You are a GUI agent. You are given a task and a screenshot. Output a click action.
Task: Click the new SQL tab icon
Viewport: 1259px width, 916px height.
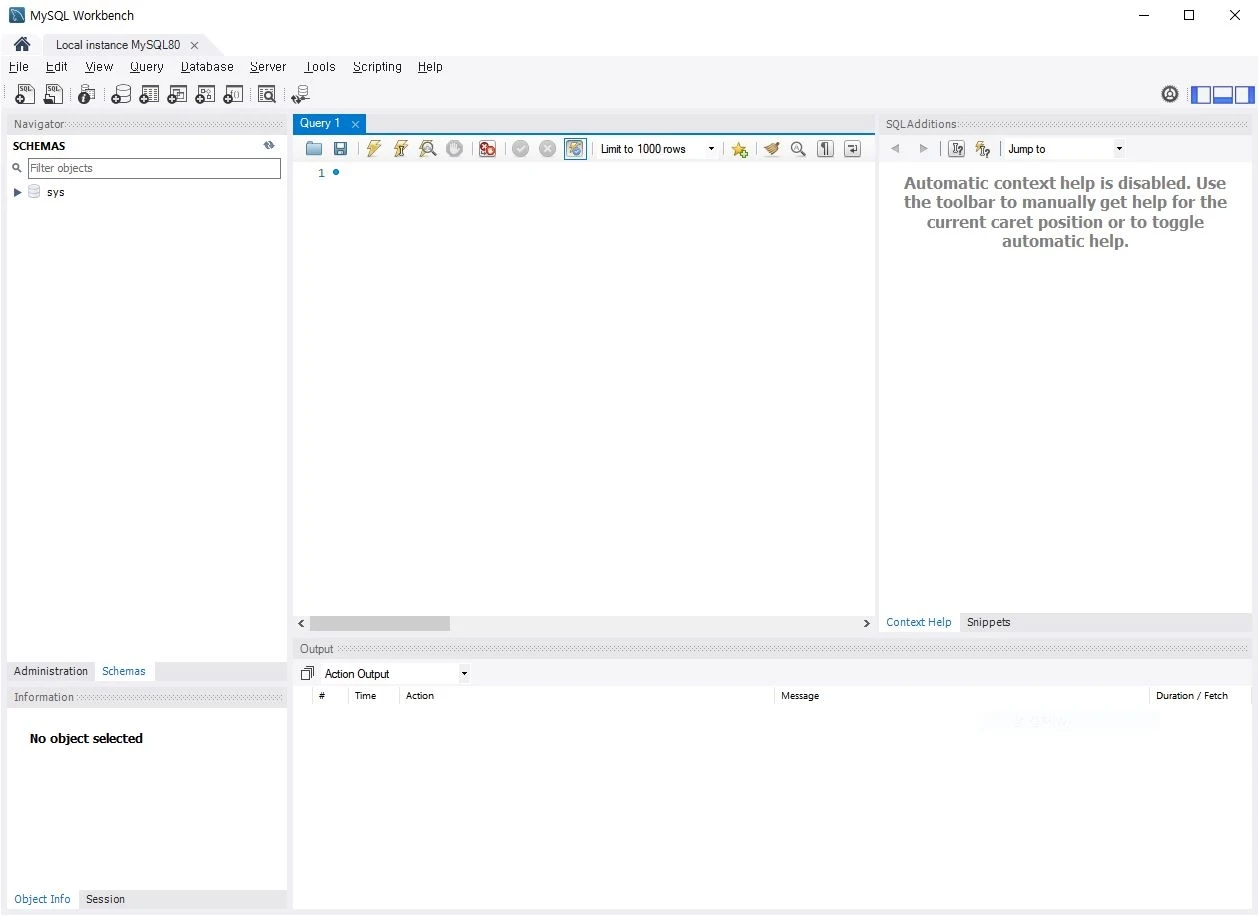tap(25, 94)
